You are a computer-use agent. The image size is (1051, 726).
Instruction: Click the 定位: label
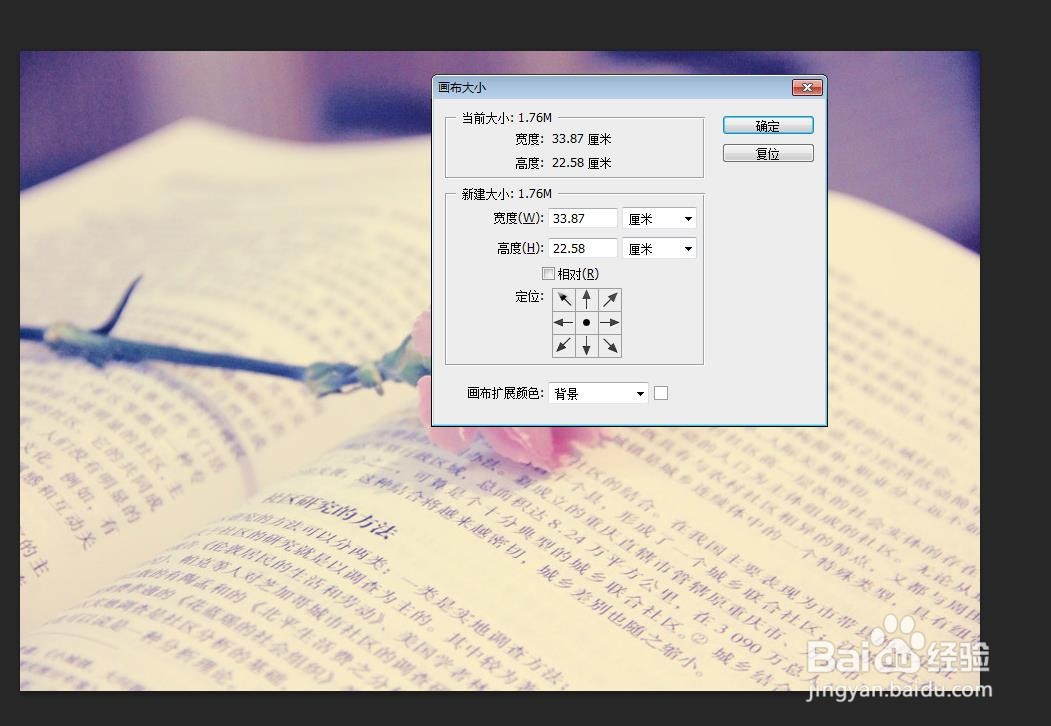530,296
